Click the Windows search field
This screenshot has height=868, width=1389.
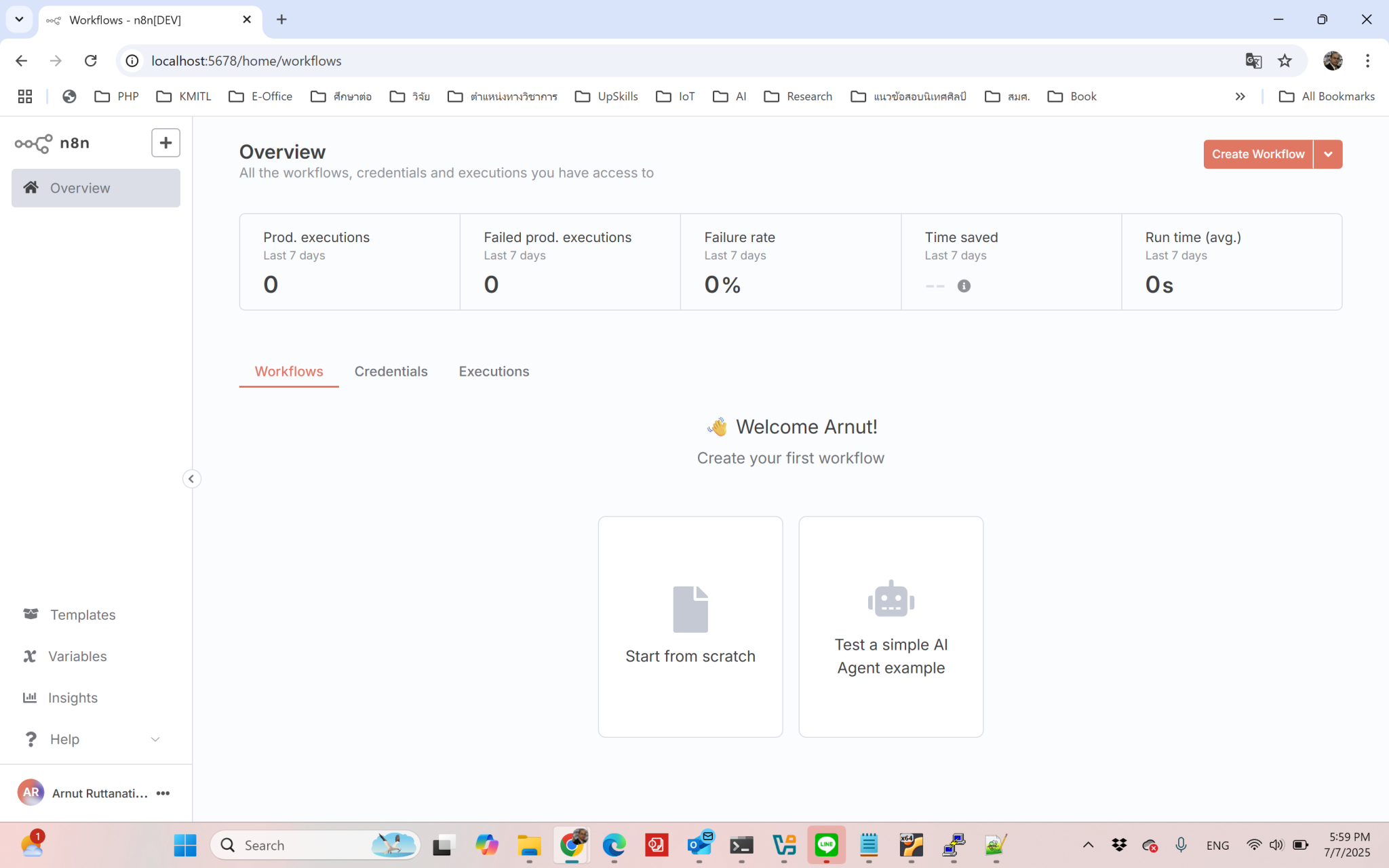[x=305, y=845]
